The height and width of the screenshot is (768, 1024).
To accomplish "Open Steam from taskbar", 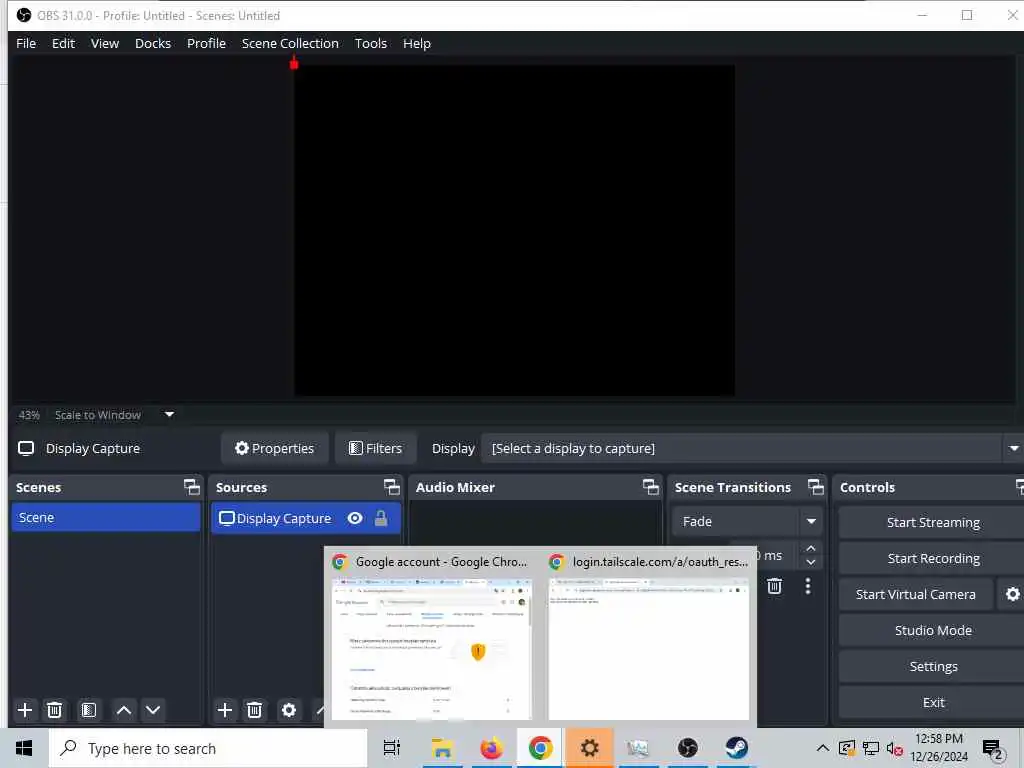I will pyautogui.click(x=737, y=748).
